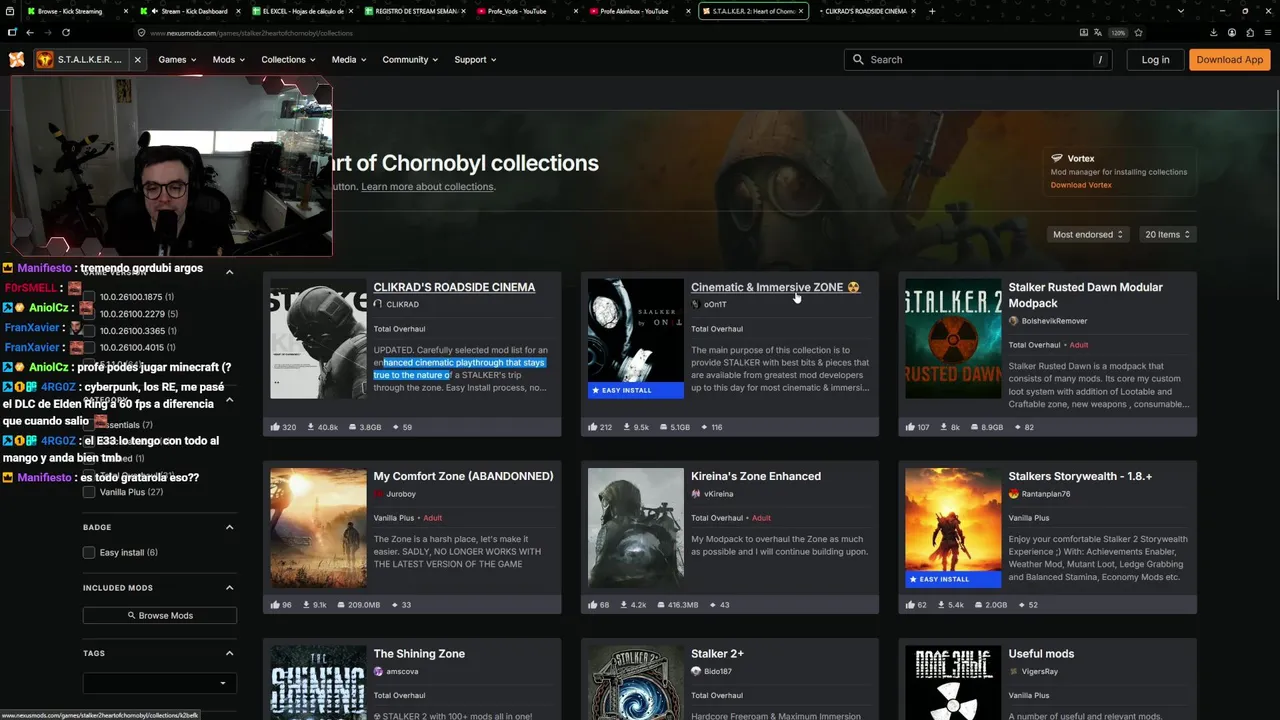Open the Media menu
The height and width of the screenshot is (720, 1280).
tap(349, 60)
